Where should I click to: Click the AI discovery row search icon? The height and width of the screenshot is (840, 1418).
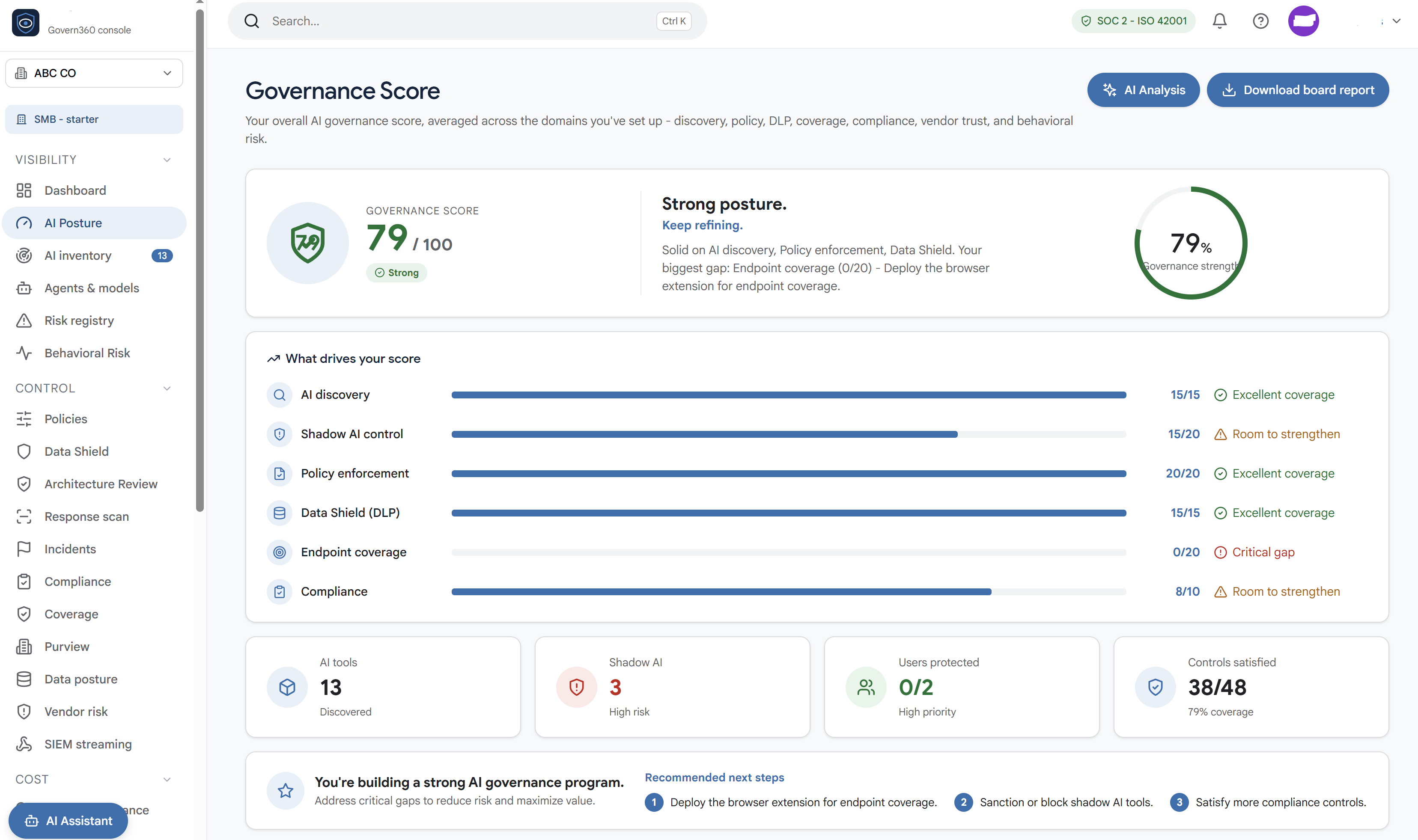pyautogui.click(x=279, y=395)
